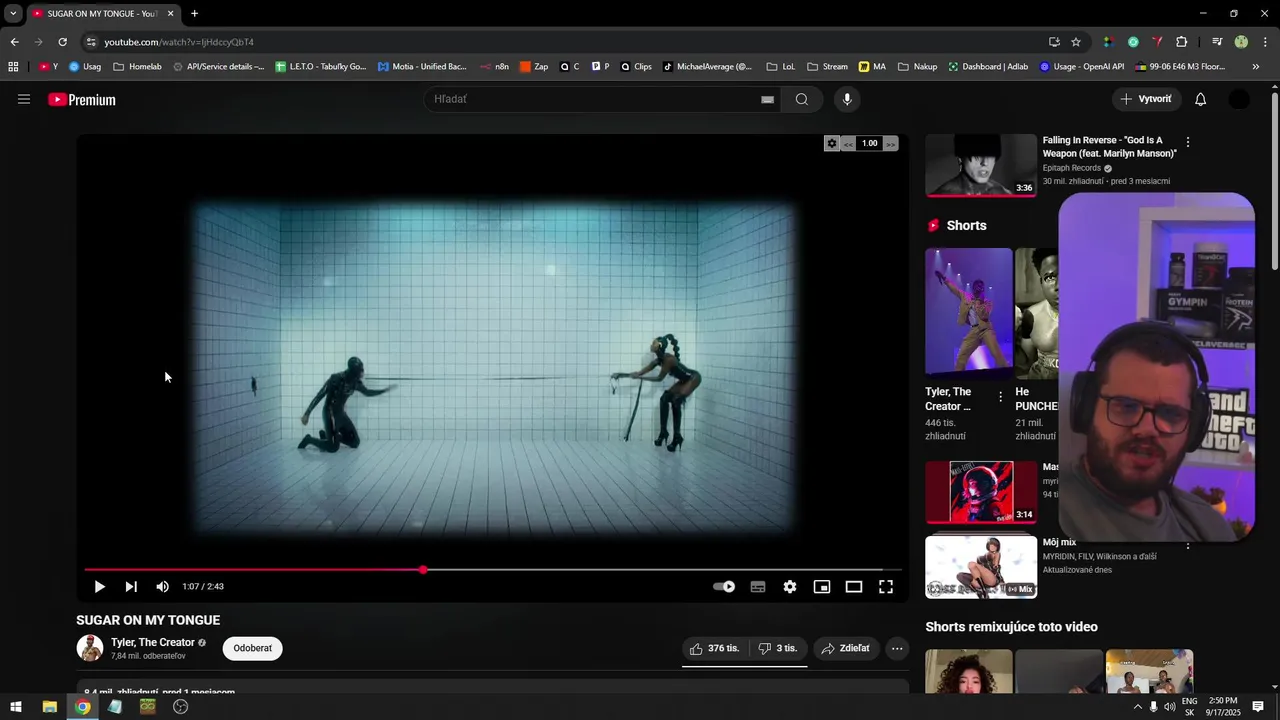Decrease playback speed with << button
Image resolution: width=1280 pixels, height=720 pixels.
(848, 144)
